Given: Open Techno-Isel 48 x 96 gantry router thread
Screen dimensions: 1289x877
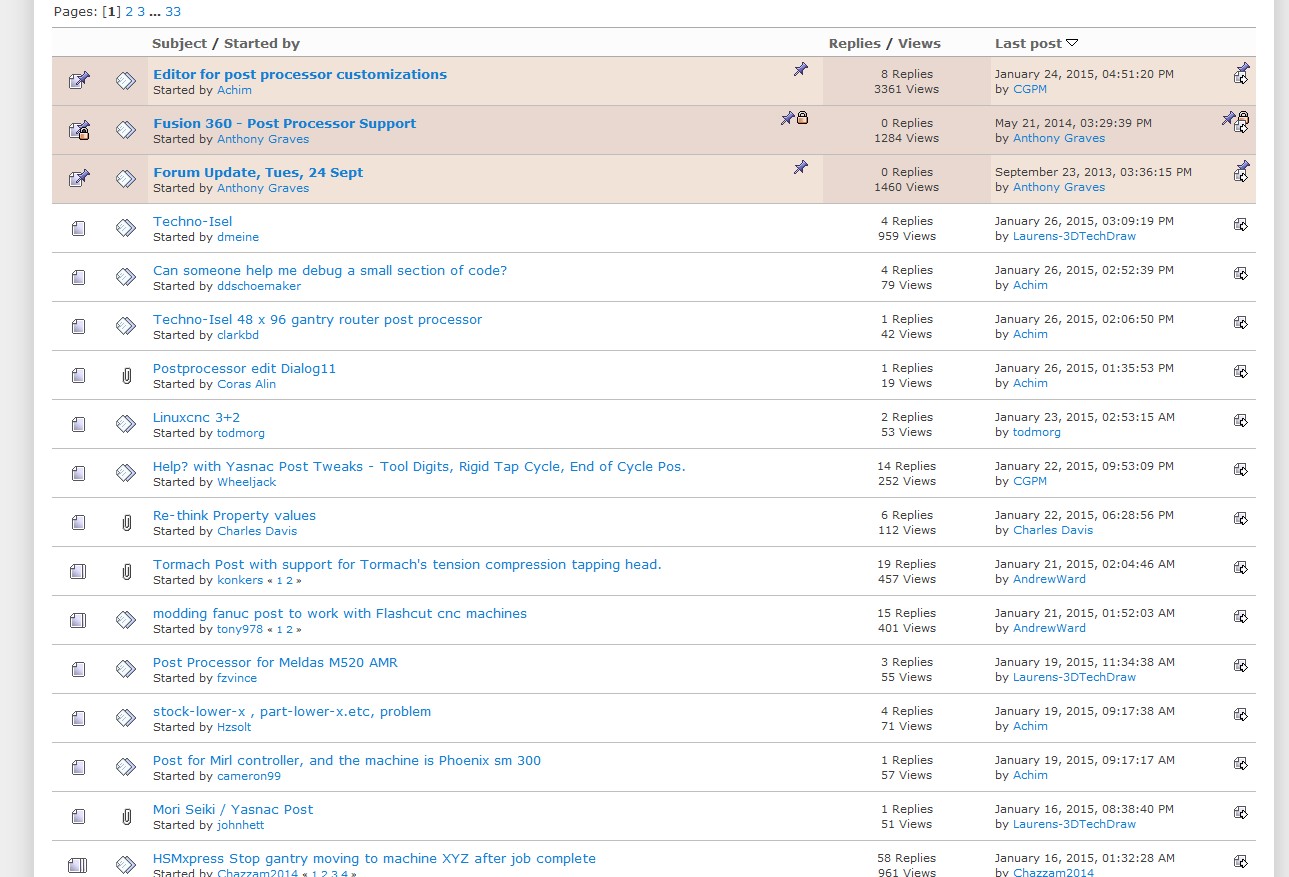Looking at the screenshot, I should tap(317, 320).
